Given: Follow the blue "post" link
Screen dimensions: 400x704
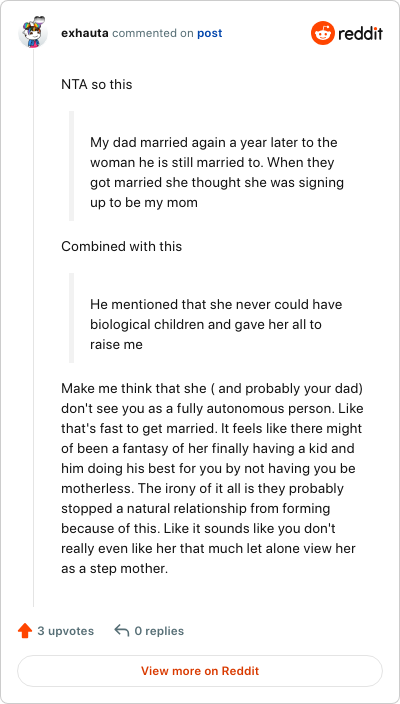Looking at the screenshot, I should pyautogui.click(x=210, y=34).
